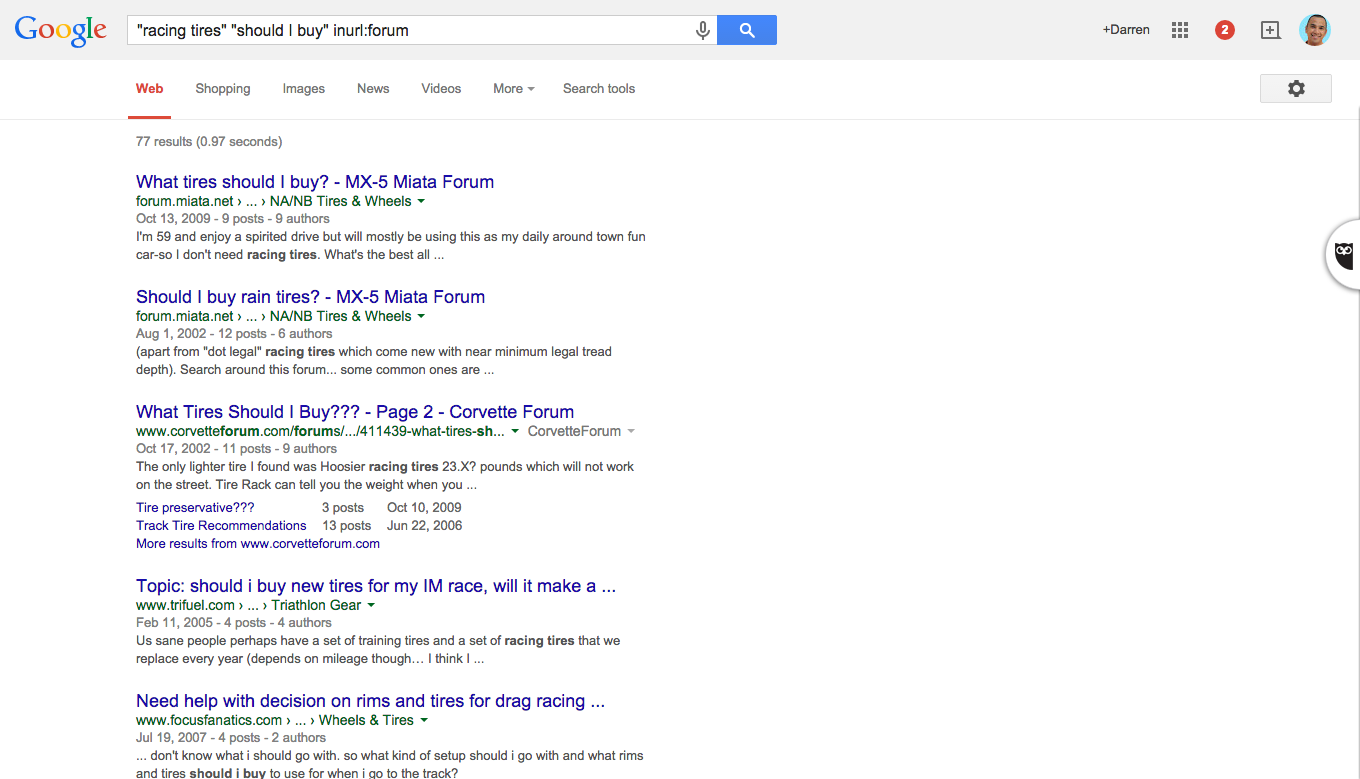Expand dropdown arrow next to corvetteforum.com URL
Image resolution: width=1360 pixels, height=779 pixels.
515,432
